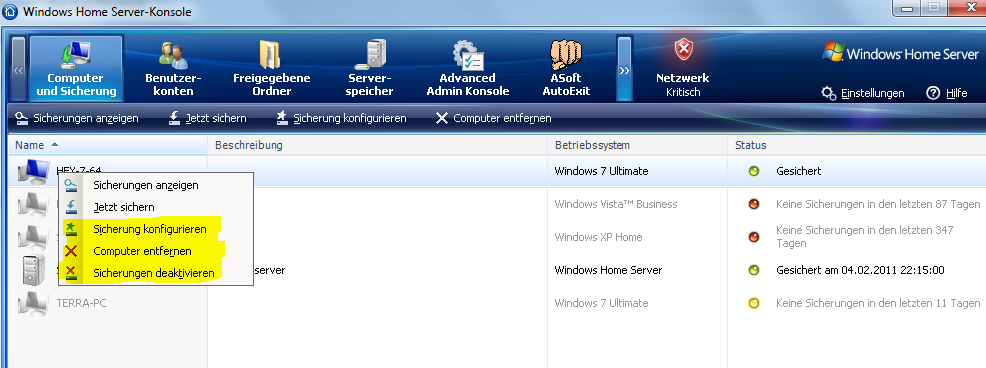Image resolution: width=986 pixels, height=368 pixels.
Task: Click red status dot for 347 Tagen
Action: pyautogui.click(x=754, y=237)
